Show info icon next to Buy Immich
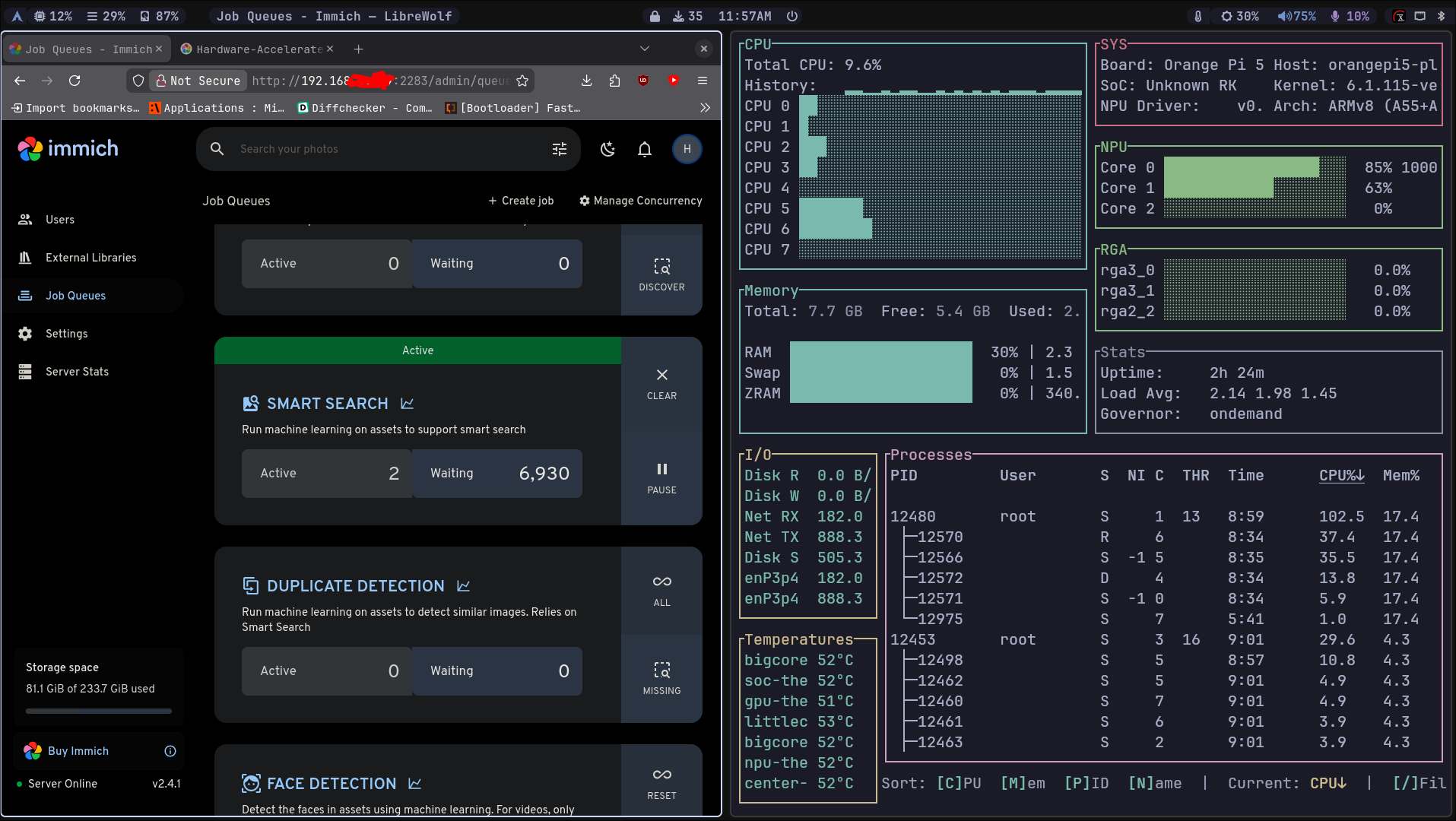The width and height of the screenshot is (1456, 821). coord(170,751)
